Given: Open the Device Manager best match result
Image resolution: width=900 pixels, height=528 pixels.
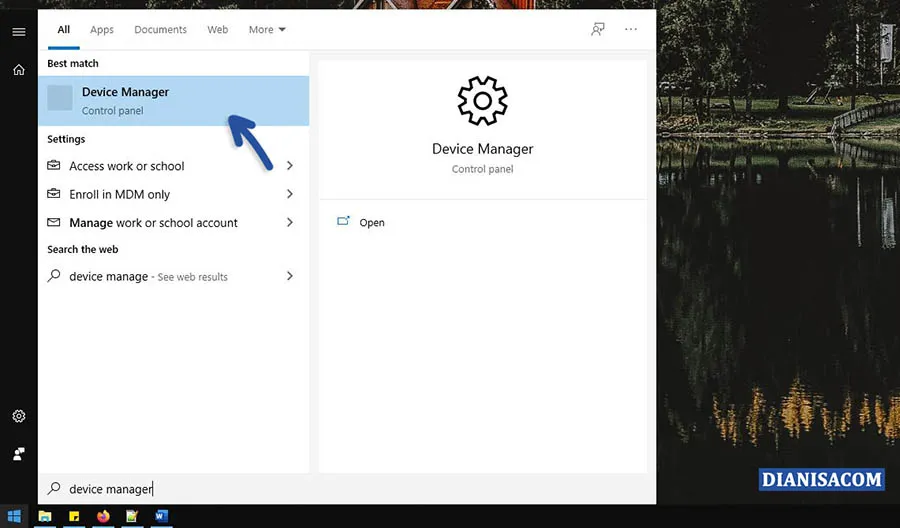Looking at the screenshot, I should click(x=173, y=101).
